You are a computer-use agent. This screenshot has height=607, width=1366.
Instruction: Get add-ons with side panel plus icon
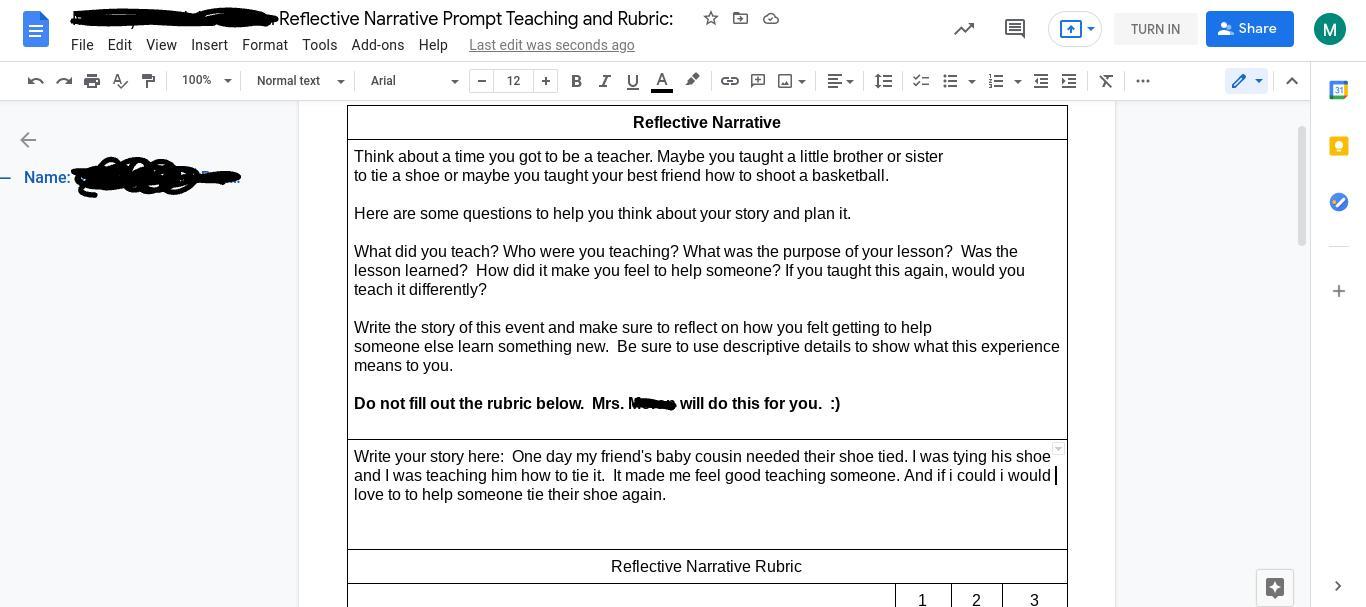(x=1338, y=291)
